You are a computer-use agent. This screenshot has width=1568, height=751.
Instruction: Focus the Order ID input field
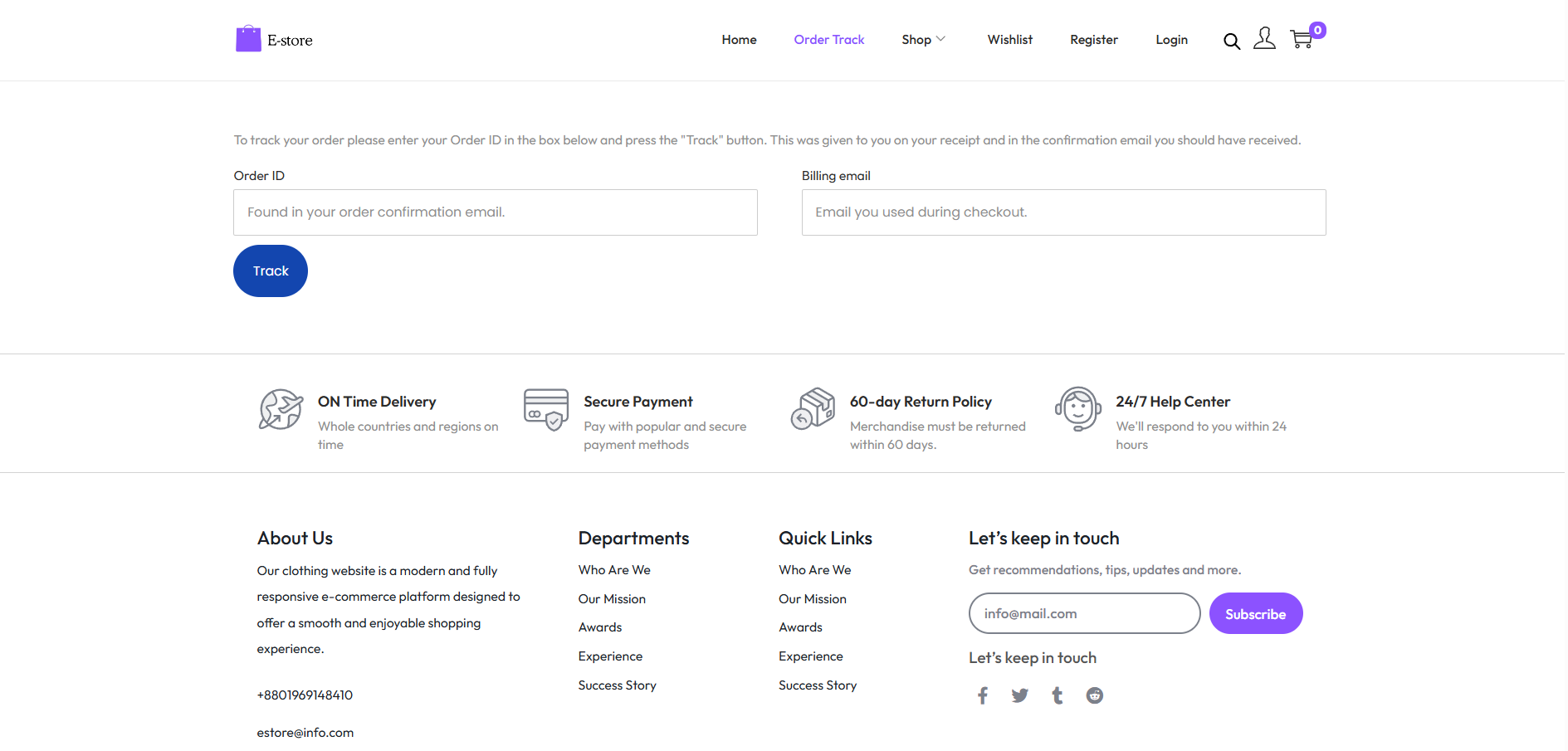coord(496,212)
